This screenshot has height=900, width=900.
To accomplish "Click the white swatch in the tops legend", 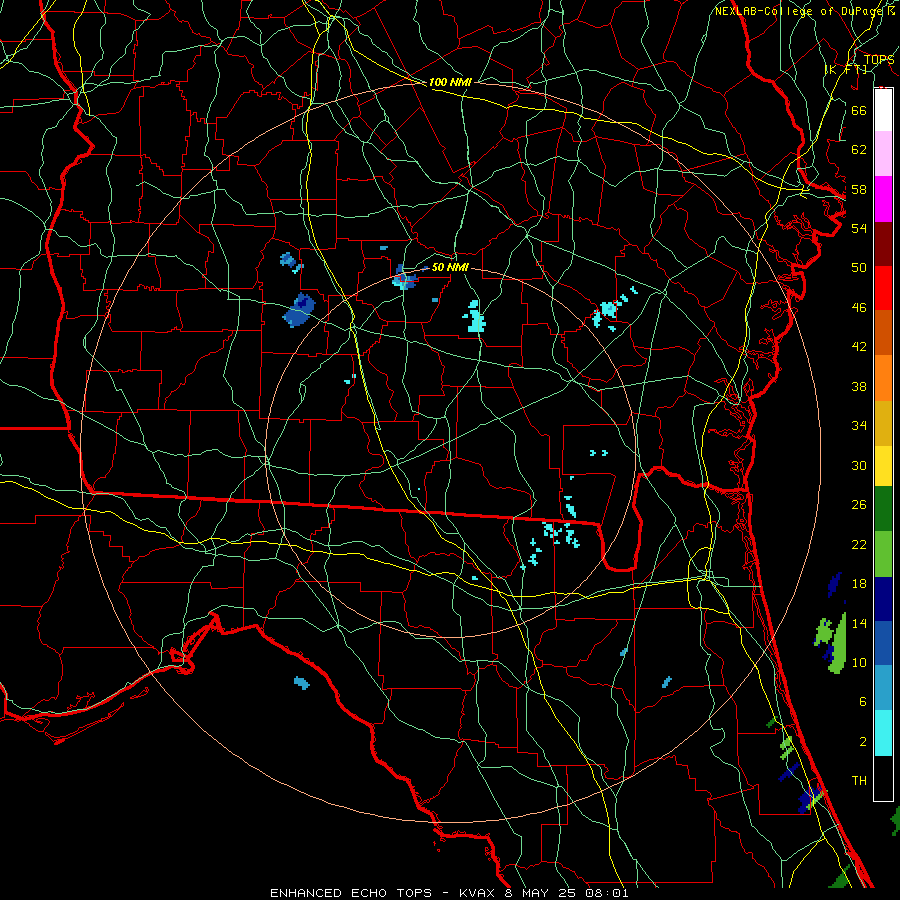I will (883, 110).
